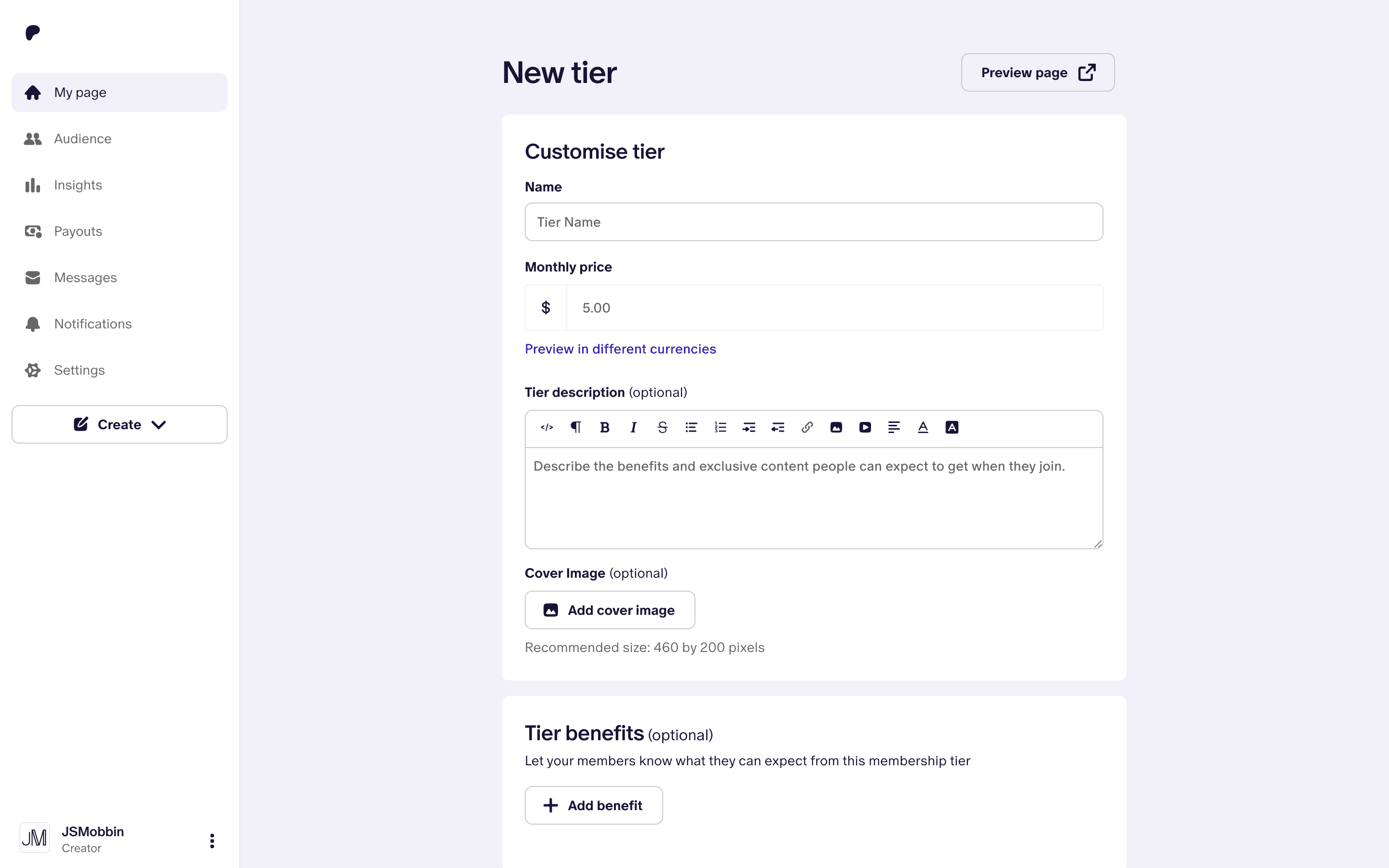Focus the Tier Name input field
Image resolution: width=1389 pixels, height=868 pixels.
point(813,222)
